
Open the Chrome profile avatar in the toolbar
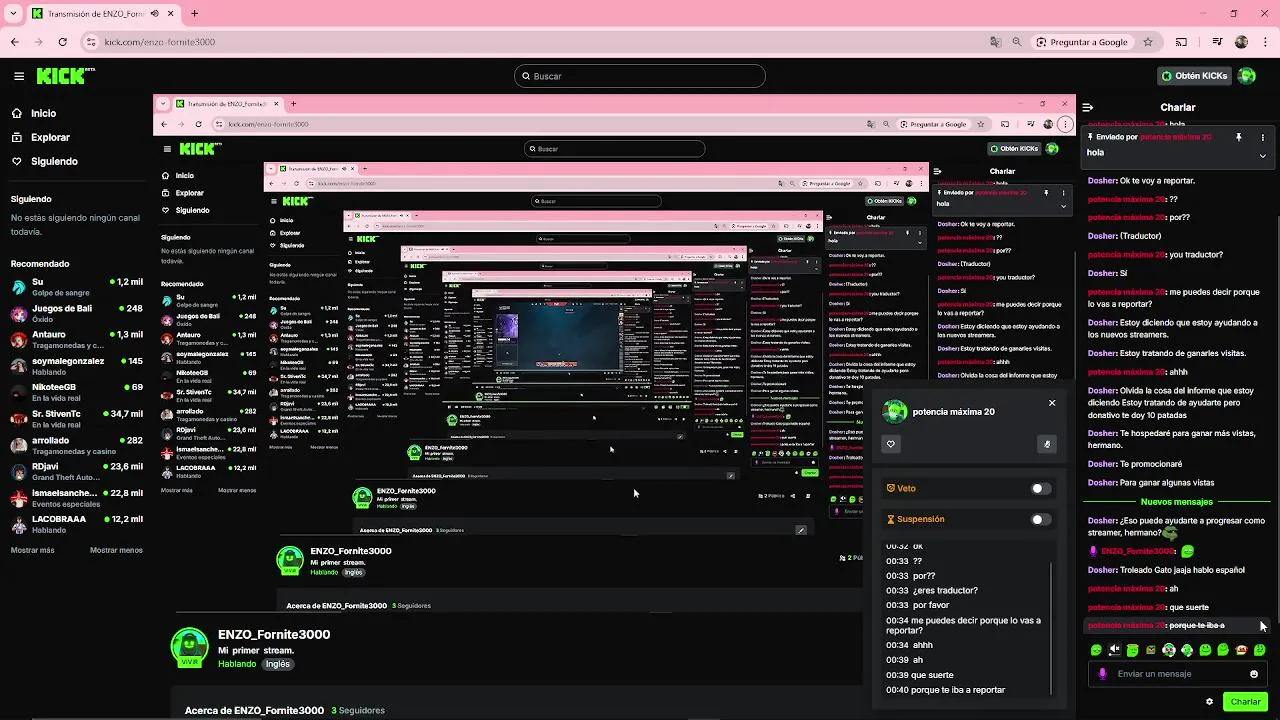(x=1241, y=42)
